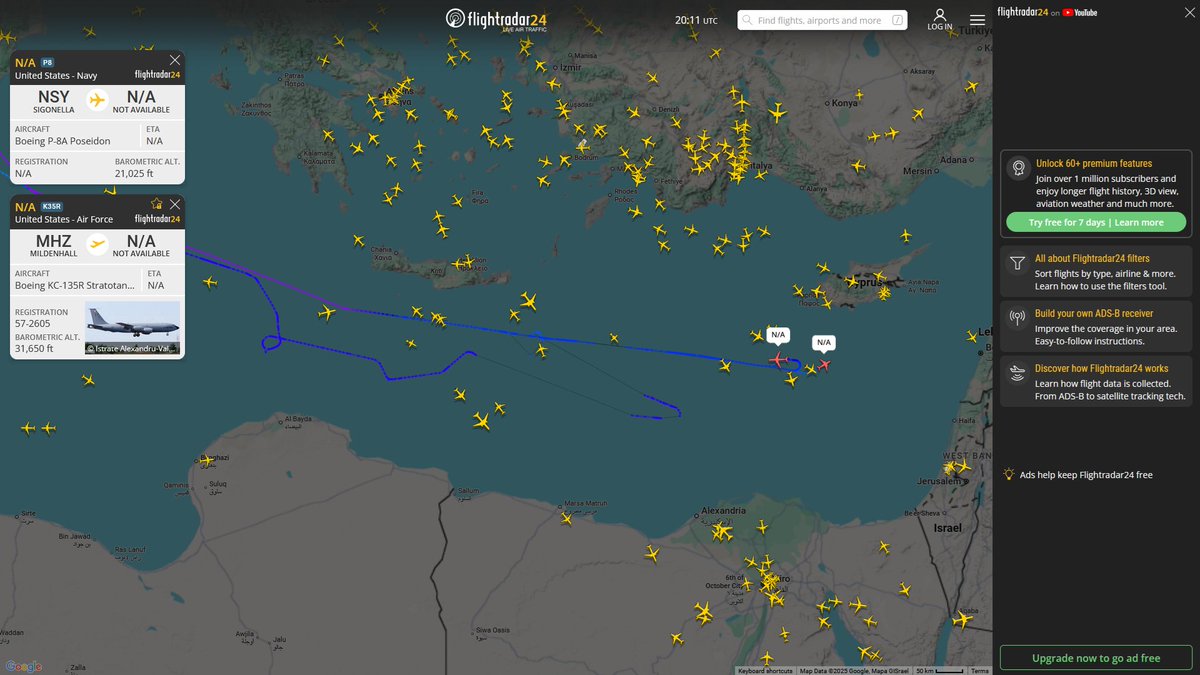Click the Al Bayda label on map
The height and width of the screenshot is (675, 1200).
tap(299, 419)
